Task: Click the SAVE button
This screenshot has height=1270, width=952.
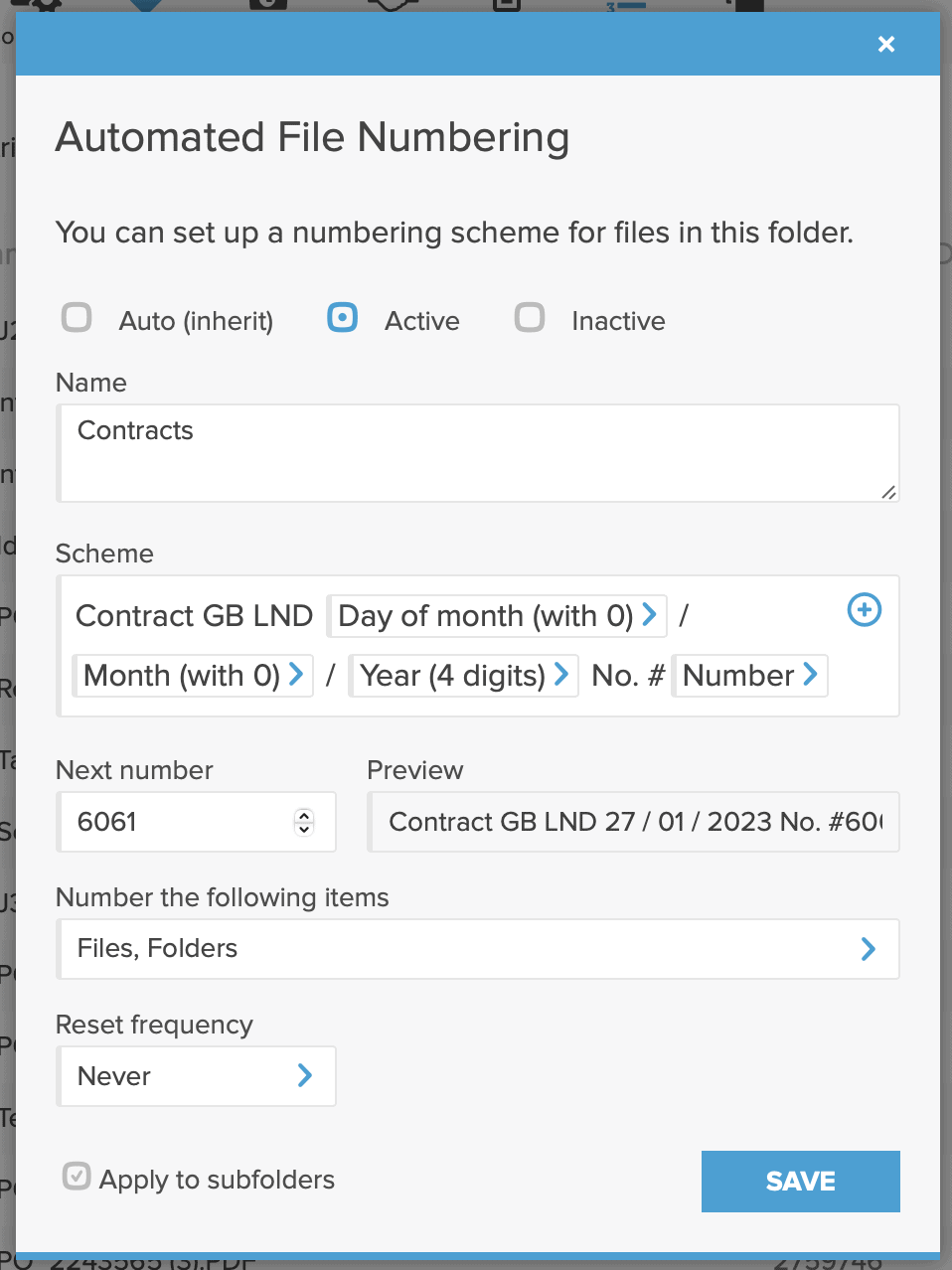Action: click(x=800, y=1181)
